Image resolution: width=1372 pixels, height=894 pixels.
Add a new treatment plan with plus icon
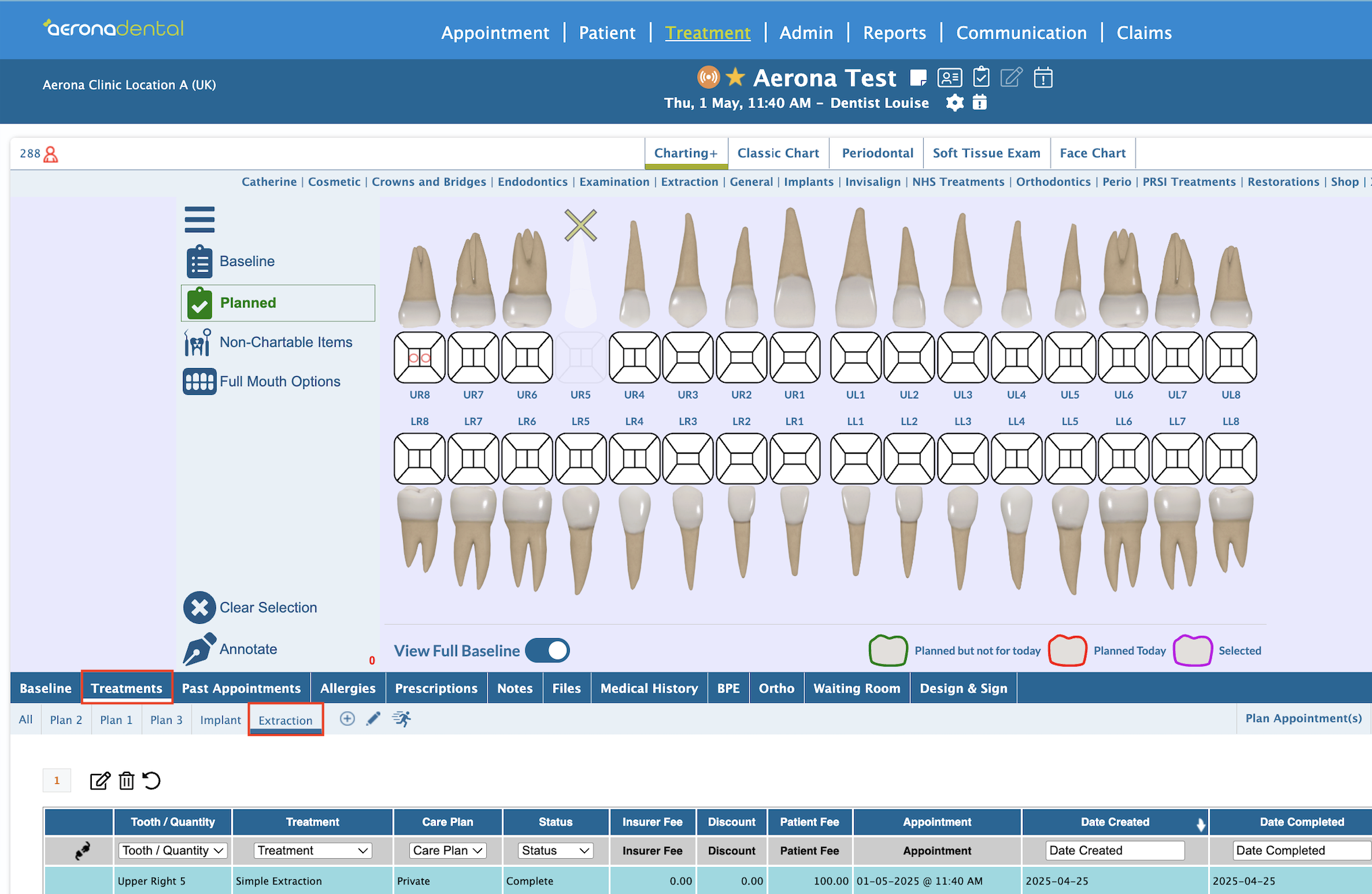pos(347,719)
